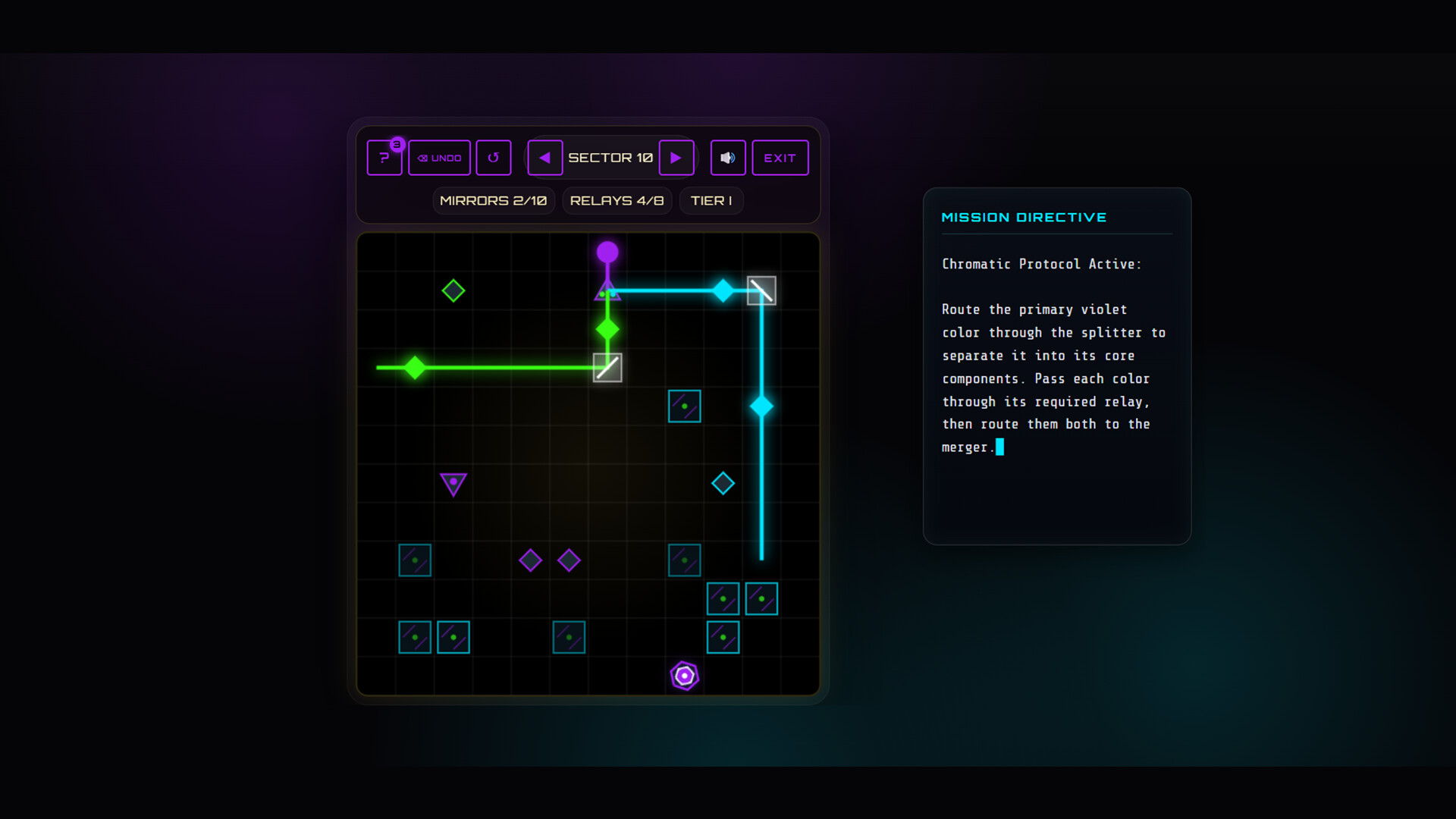
Task: Rotate the mirror at green beam corner
Action: (607, 368)
